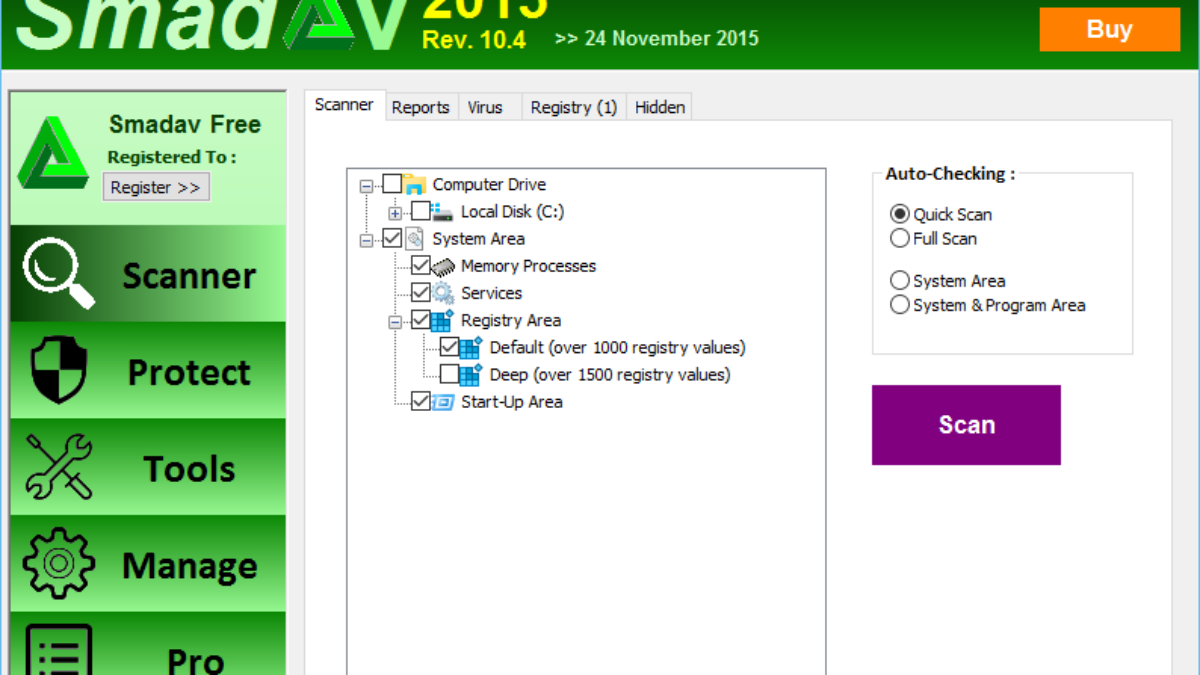The image size is (1200, 675).
Task: Click the Registry Area cube icon
Action: coord(443,320)
